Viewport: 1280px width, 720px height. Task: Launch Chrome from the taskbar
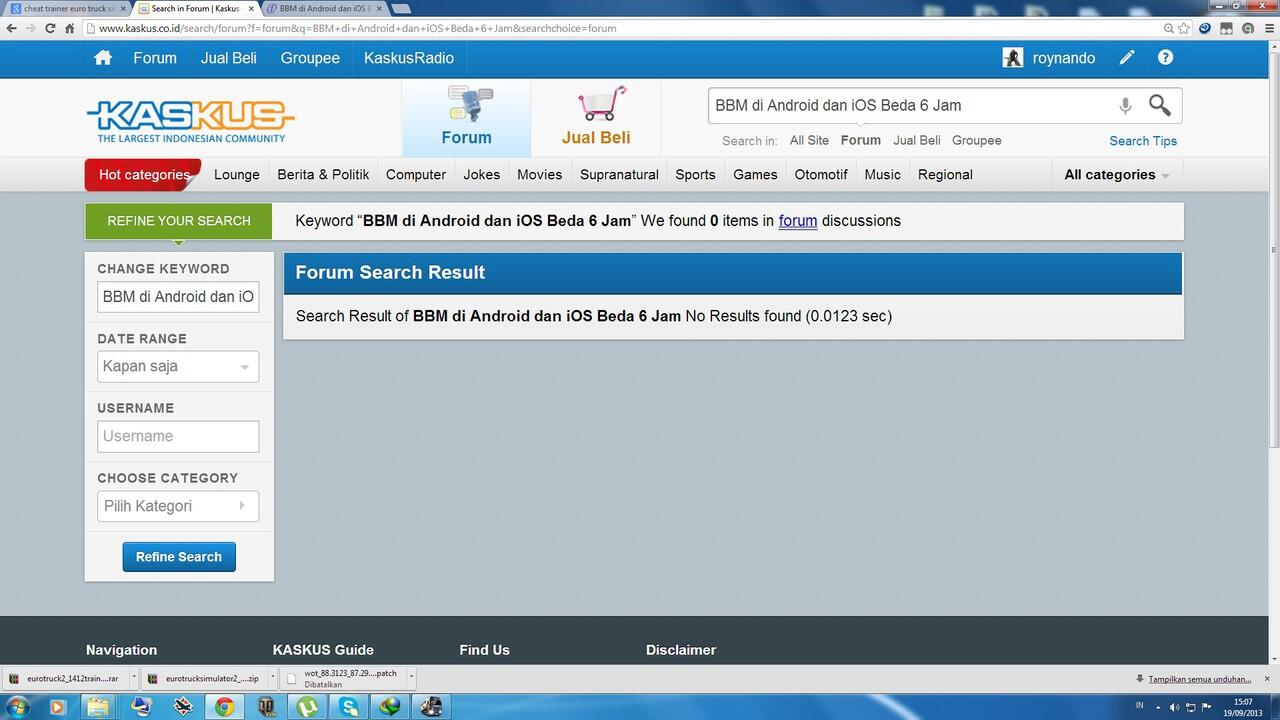pos(224,707)
